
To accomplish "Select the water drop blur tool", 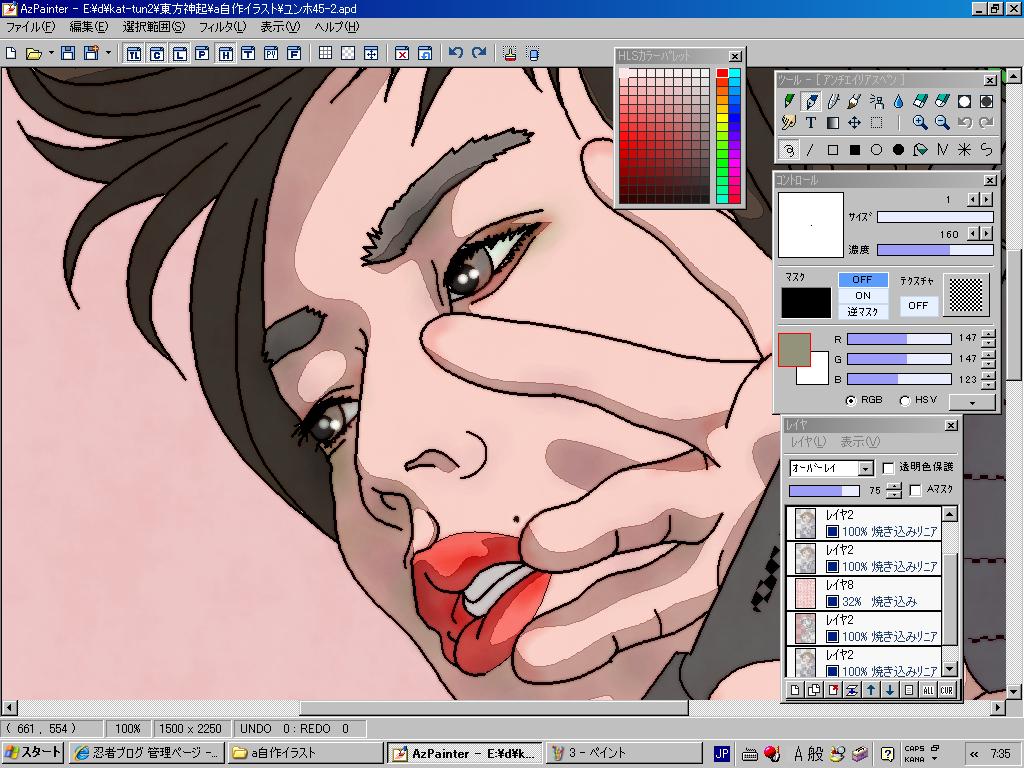I will coord(899,101).
